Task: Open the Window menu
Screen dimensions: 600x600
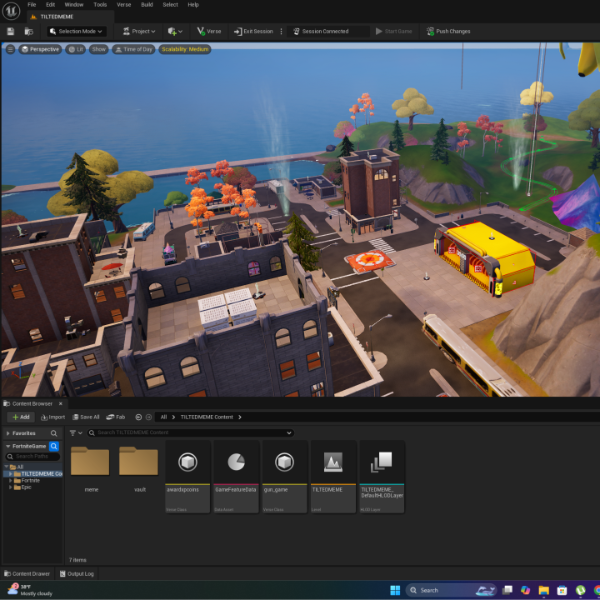Action: 74,5
